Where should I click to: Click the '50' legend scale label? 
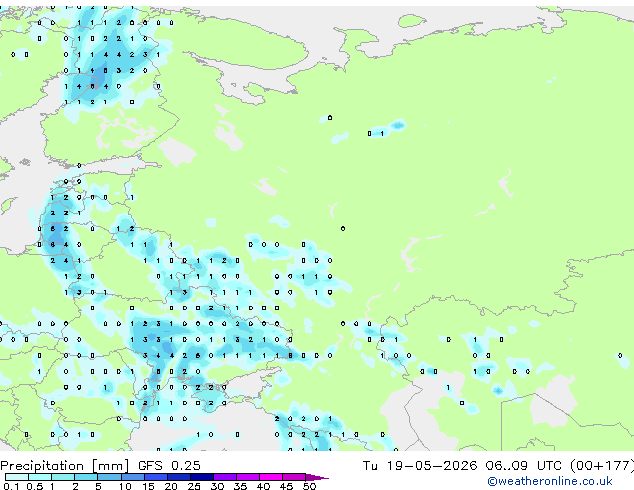tap(309, 486)
